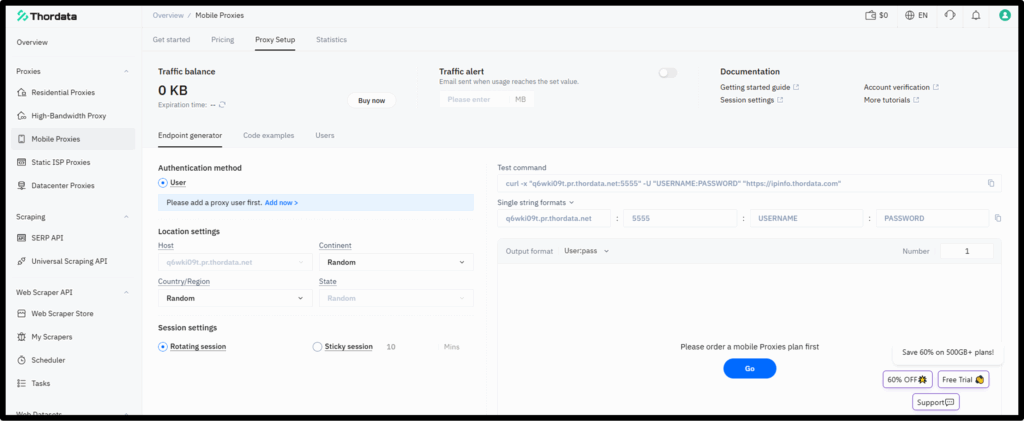Click Web Scraper Store icon
The height and width of the screenshot is (421, 1024).
(x=22, y=313)
